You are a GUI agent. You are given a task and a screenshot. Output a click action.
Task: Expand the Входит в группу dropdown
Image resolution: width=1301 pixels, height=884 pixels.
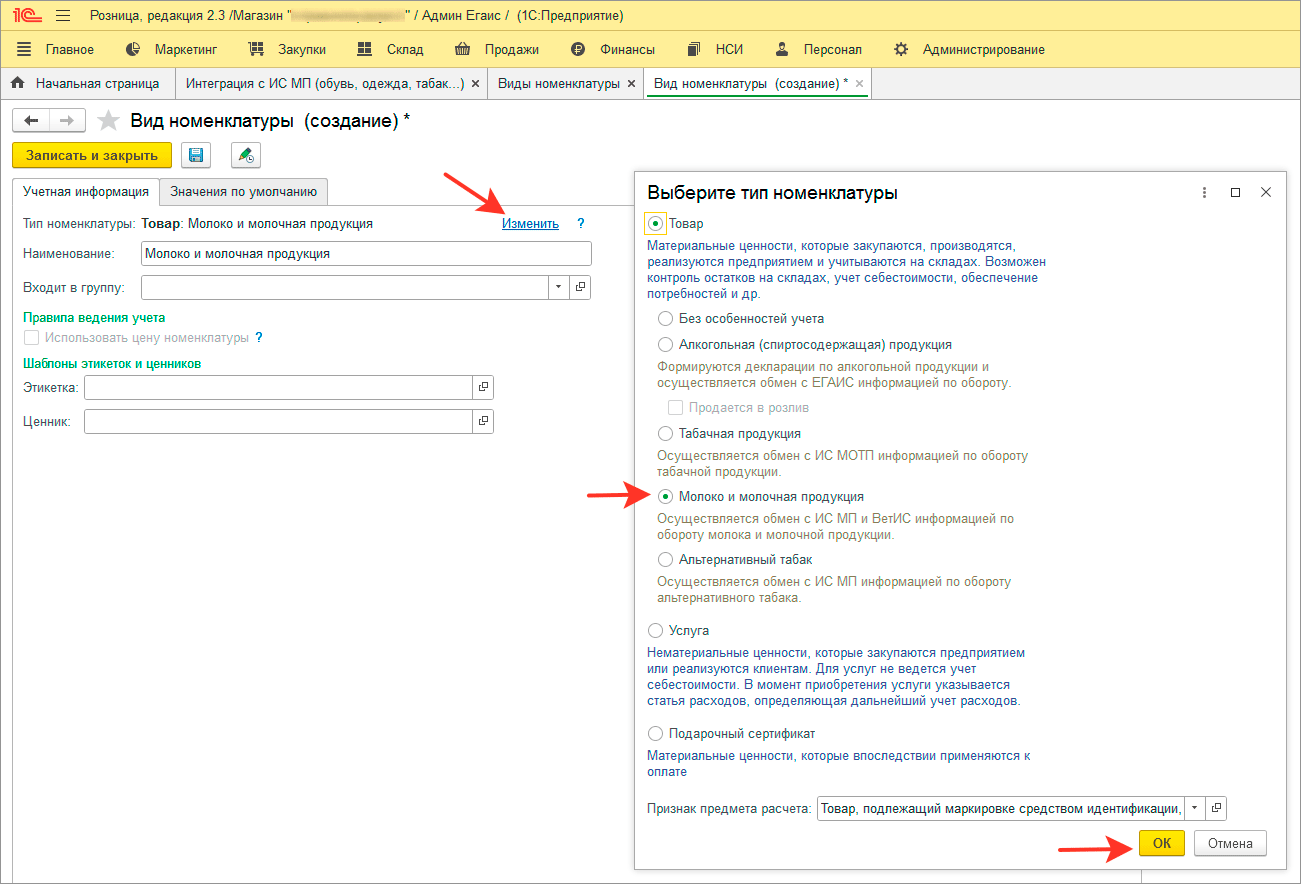coord(558,288)
